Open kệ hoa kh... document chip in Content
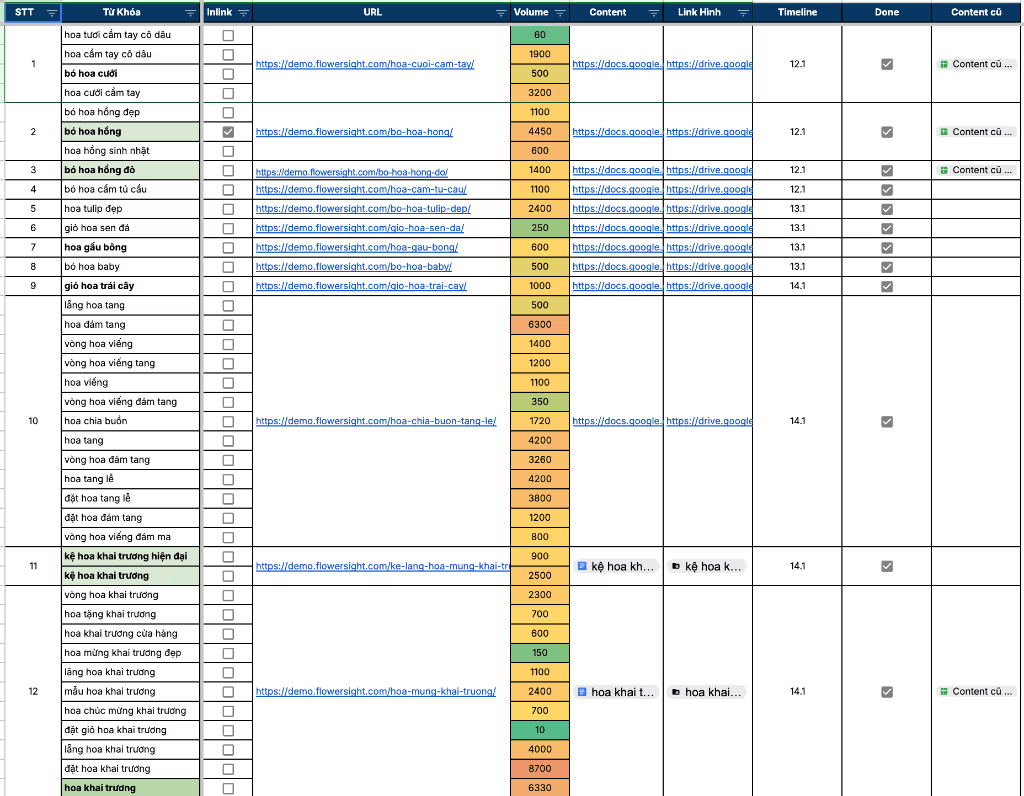The image size is (1024, 796). pyautogui.click(x=616, y=567)
